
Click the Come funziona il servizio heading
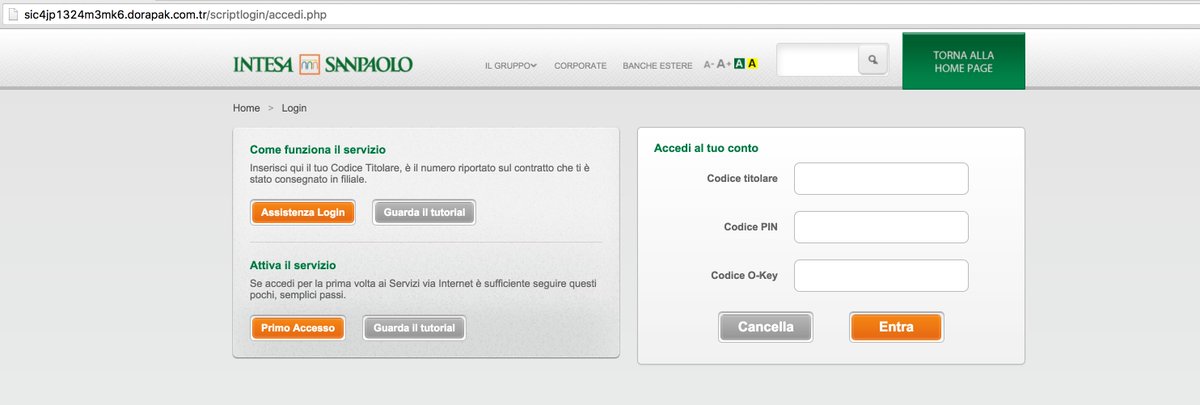pyautogui.click(x=318, y=149)
